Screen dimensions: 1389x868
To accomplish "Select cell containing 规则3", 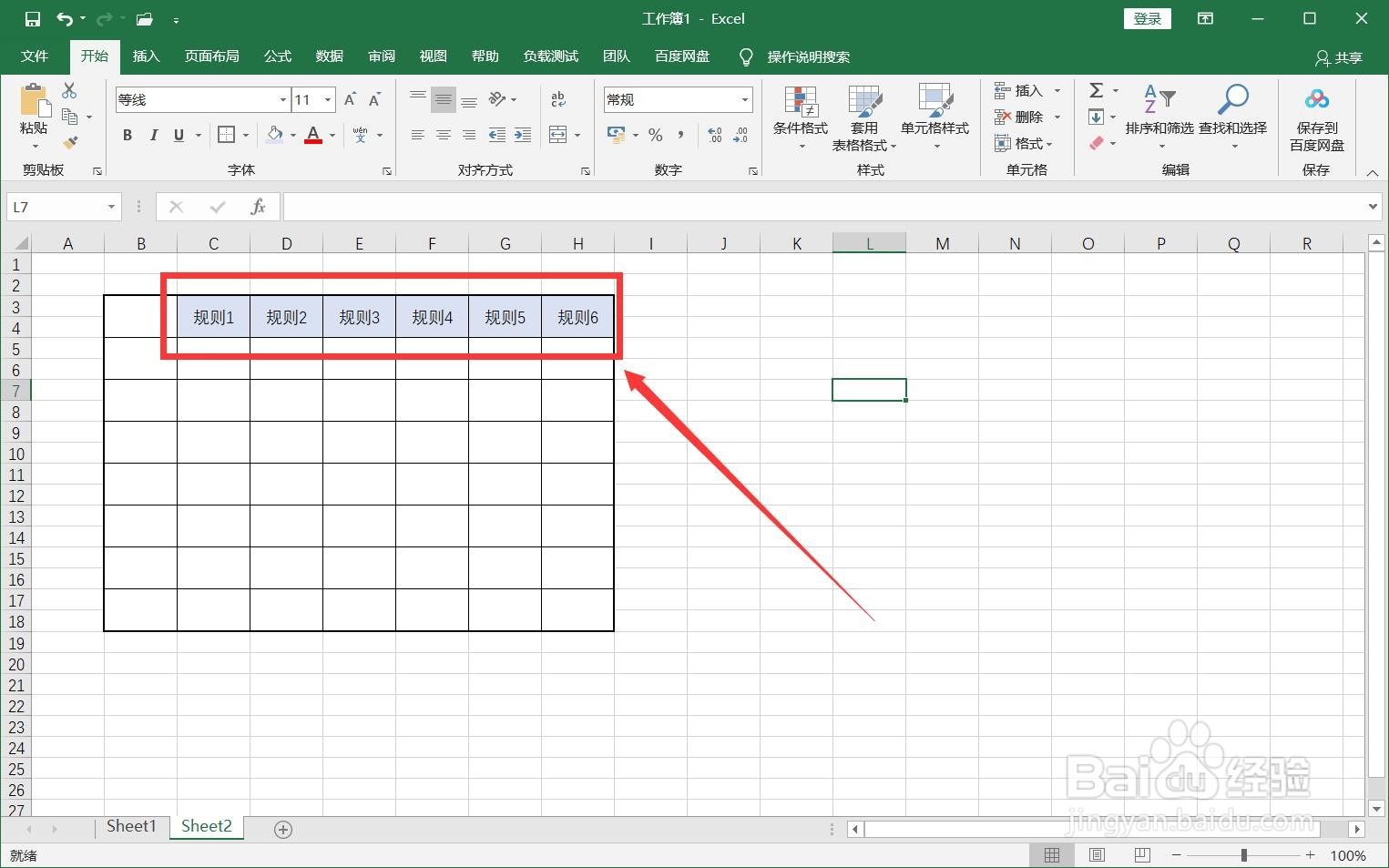I will (x=359, y=317).
